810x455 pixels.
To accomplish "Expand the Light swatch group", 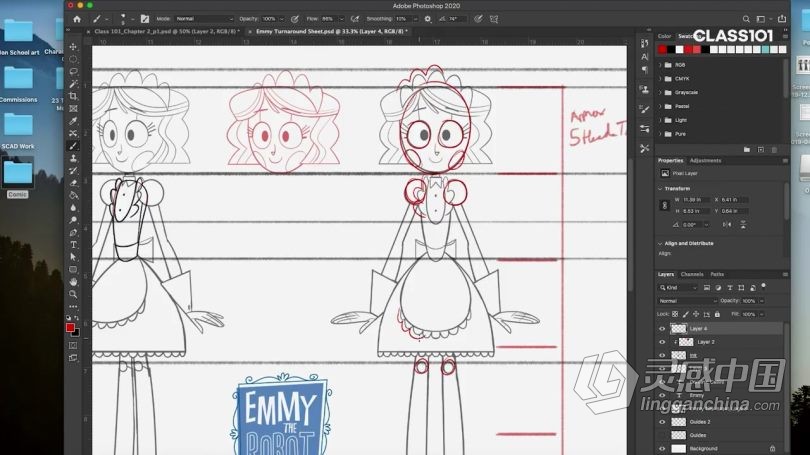I will click(660, 120).
